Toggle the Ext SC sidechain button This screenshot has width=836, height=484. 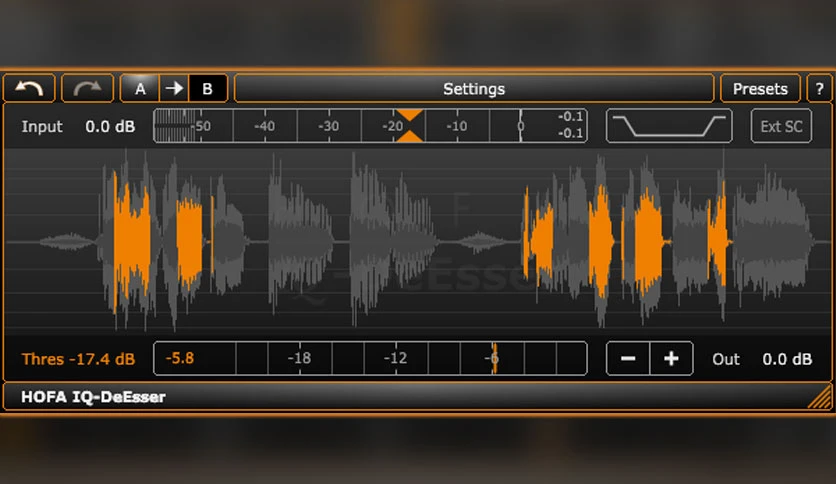click(781, 126)
